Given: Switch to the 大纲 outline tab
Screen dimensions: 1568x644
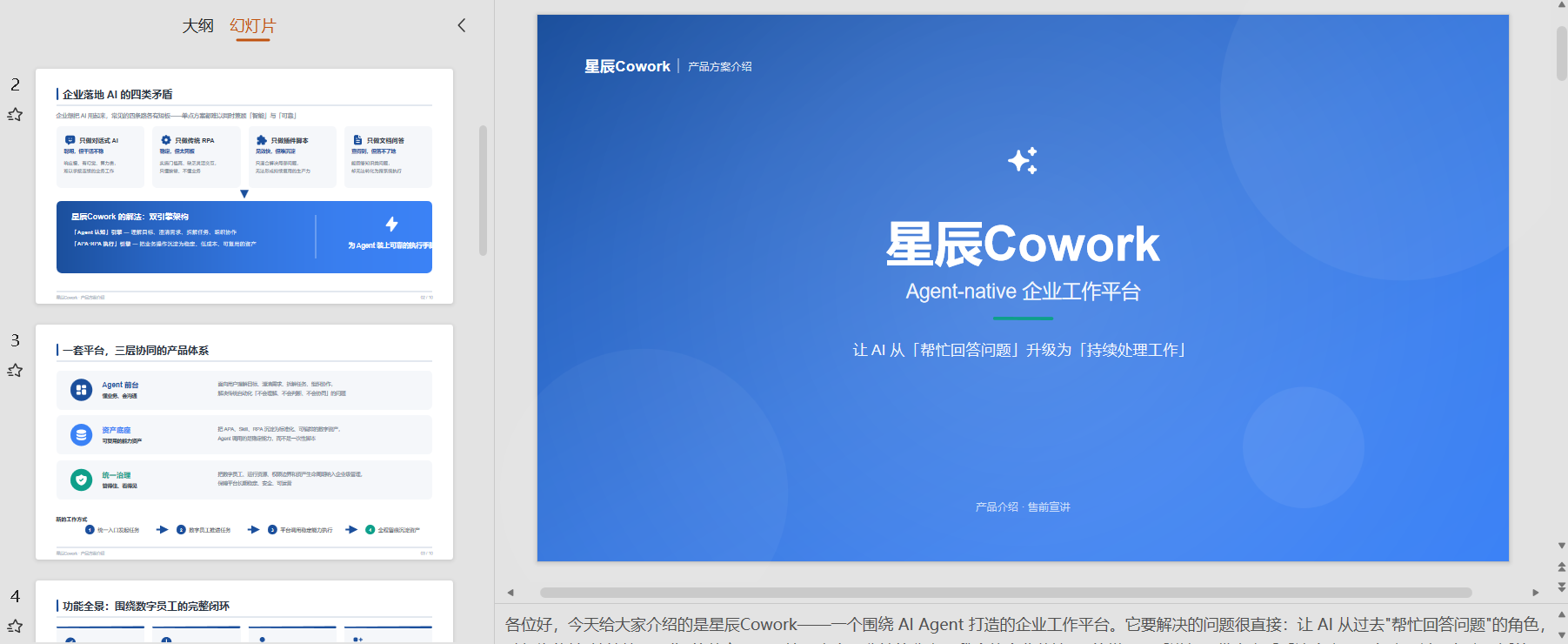Looking at the screenshot, I should 197,26.
